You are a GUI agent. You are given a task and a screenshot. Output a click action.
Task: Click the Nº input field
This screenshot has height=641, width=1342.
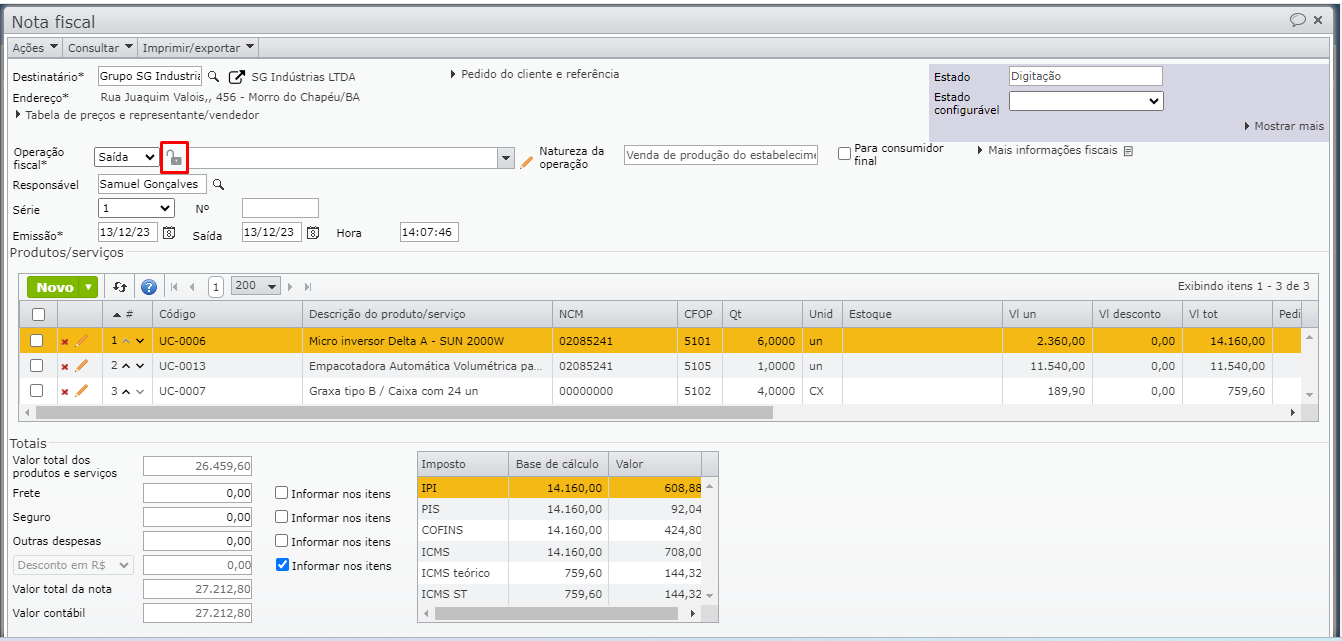pyautogui.click(x=280, y=208)
